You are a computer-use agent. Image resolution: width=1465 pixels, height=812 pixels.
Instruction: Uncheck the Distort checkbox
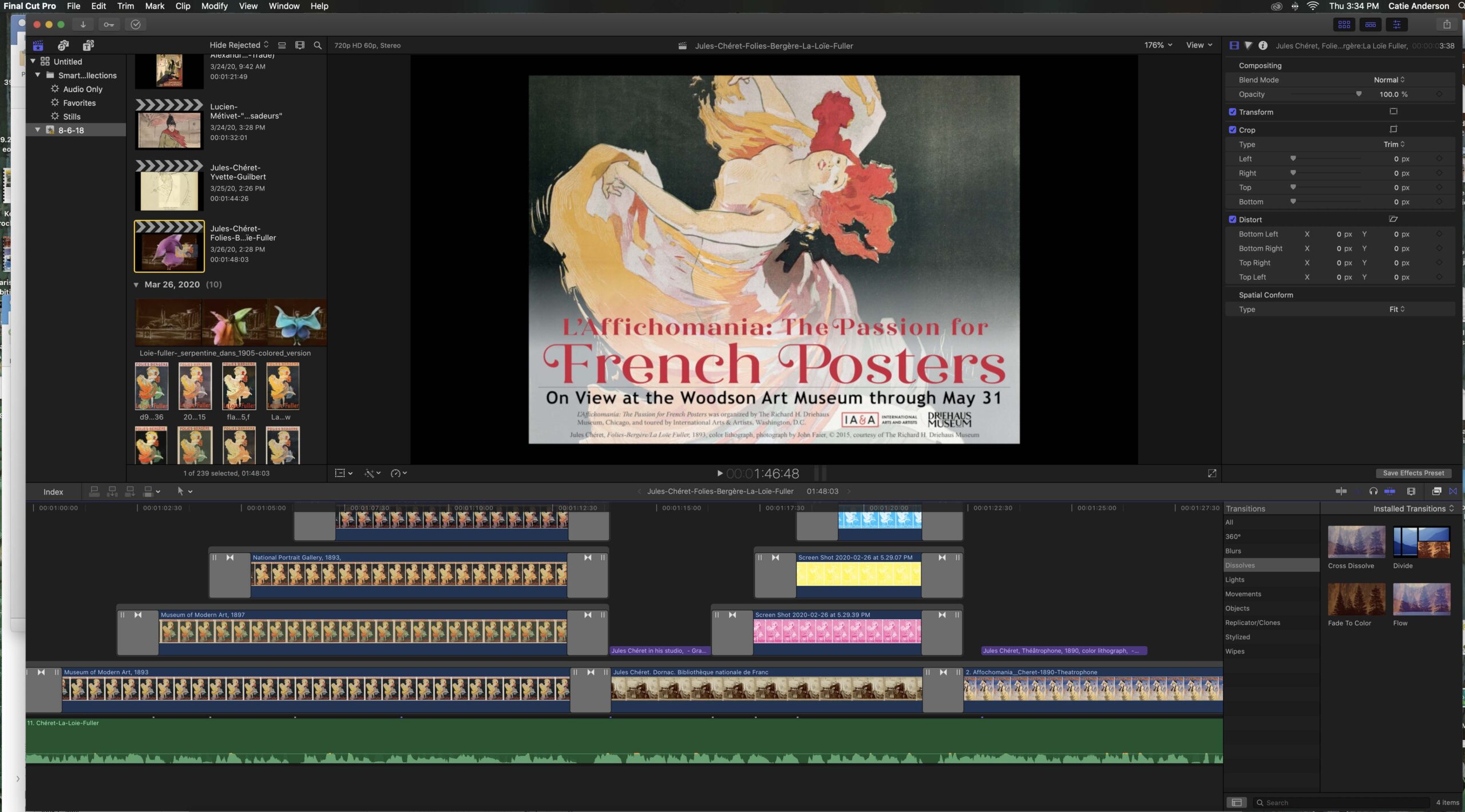pyautogui.click(x=1233, y=220)
